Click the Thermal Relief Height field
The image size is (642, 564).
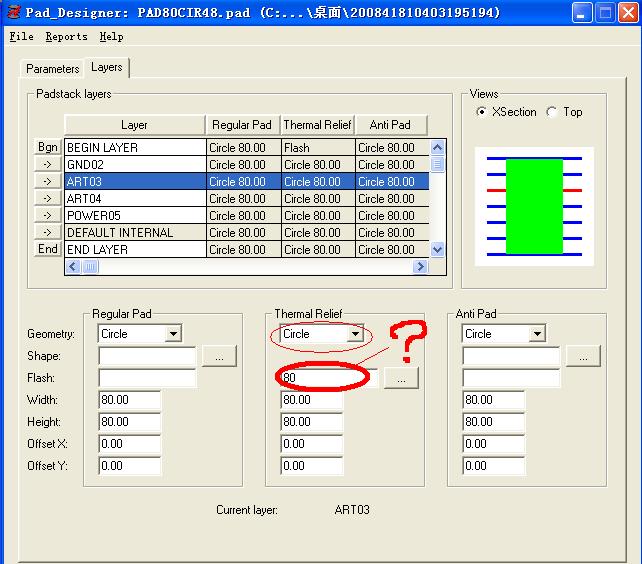pyautogui.click(x=312, y=422)
